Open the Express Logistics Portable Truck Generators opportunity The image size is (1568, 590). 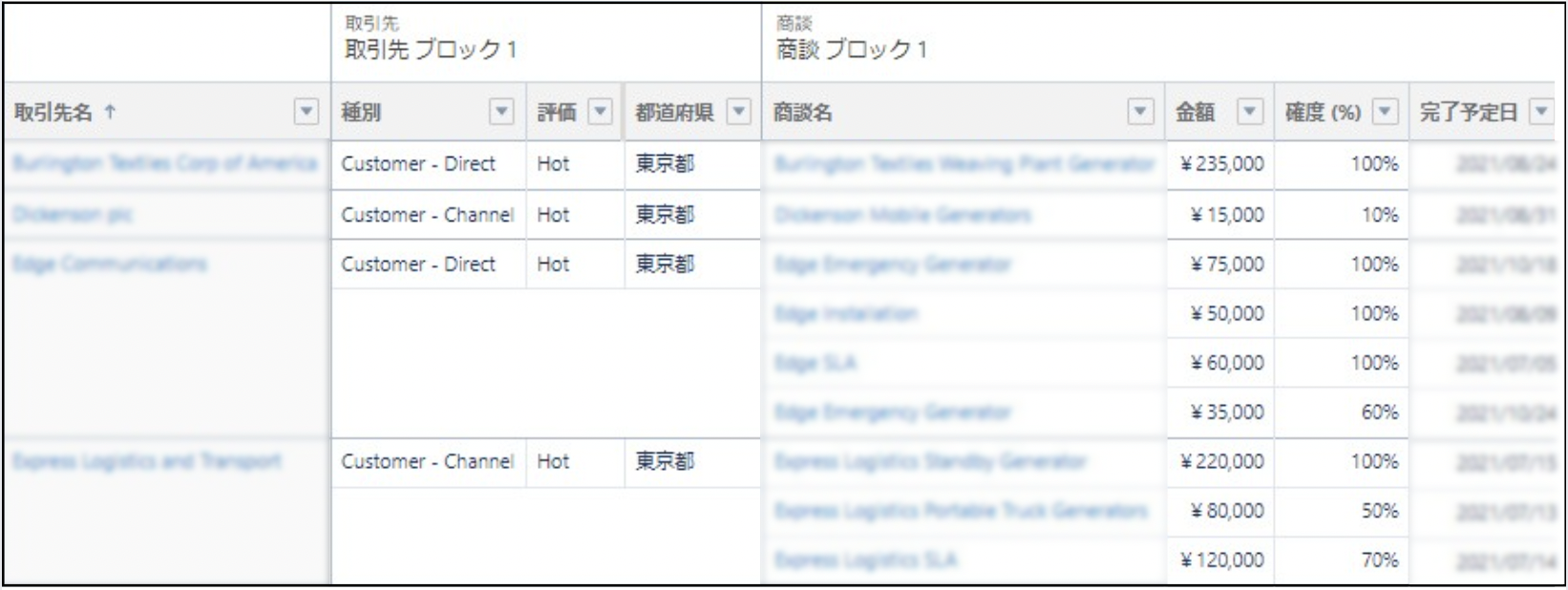click(961, 511)
